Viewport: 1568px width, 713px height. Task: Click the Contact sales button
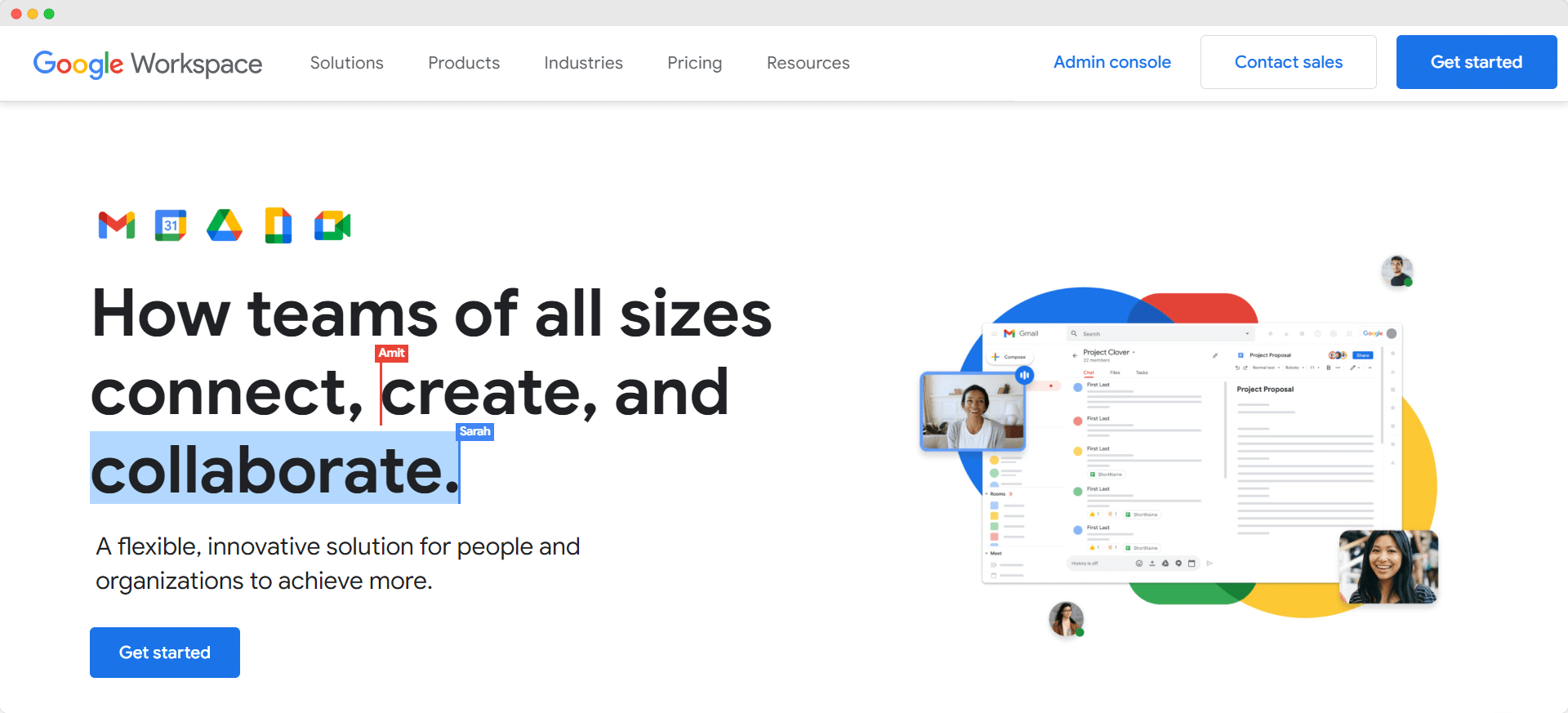1288,62
